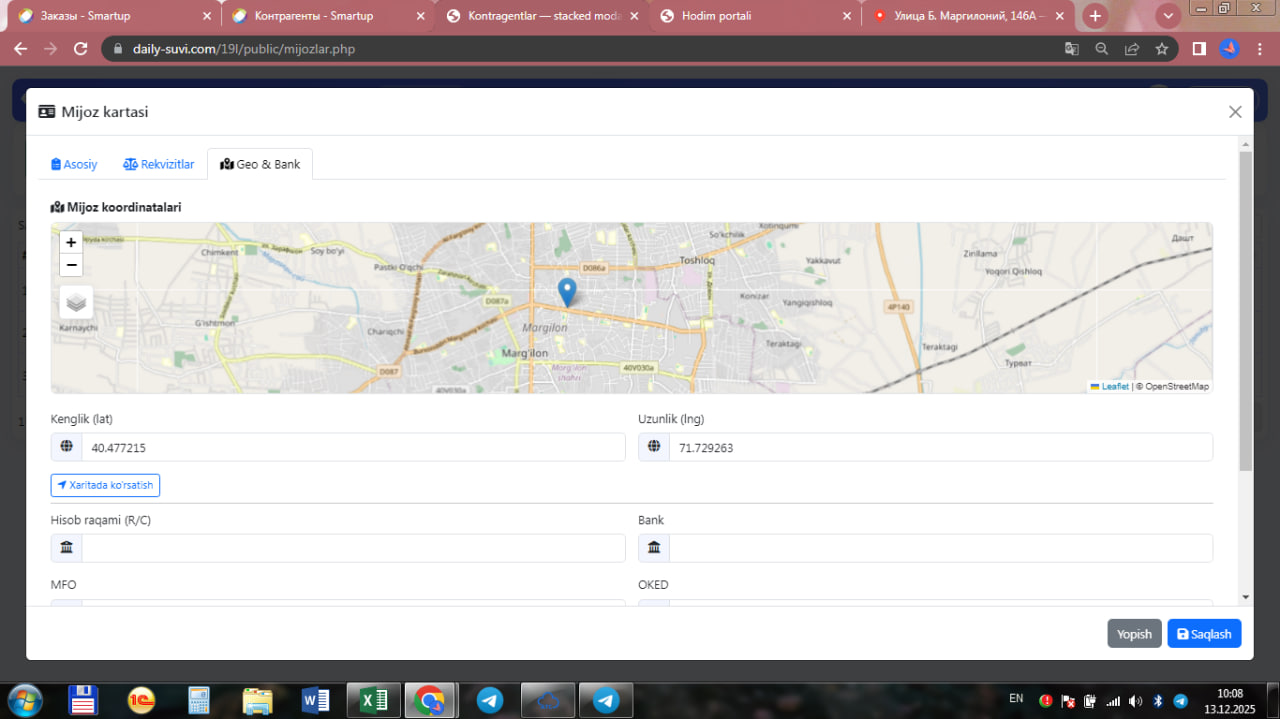This screenshot has height=719, width=1280.
Task: Zoom out on the map
Action: [x=71, y=265]
